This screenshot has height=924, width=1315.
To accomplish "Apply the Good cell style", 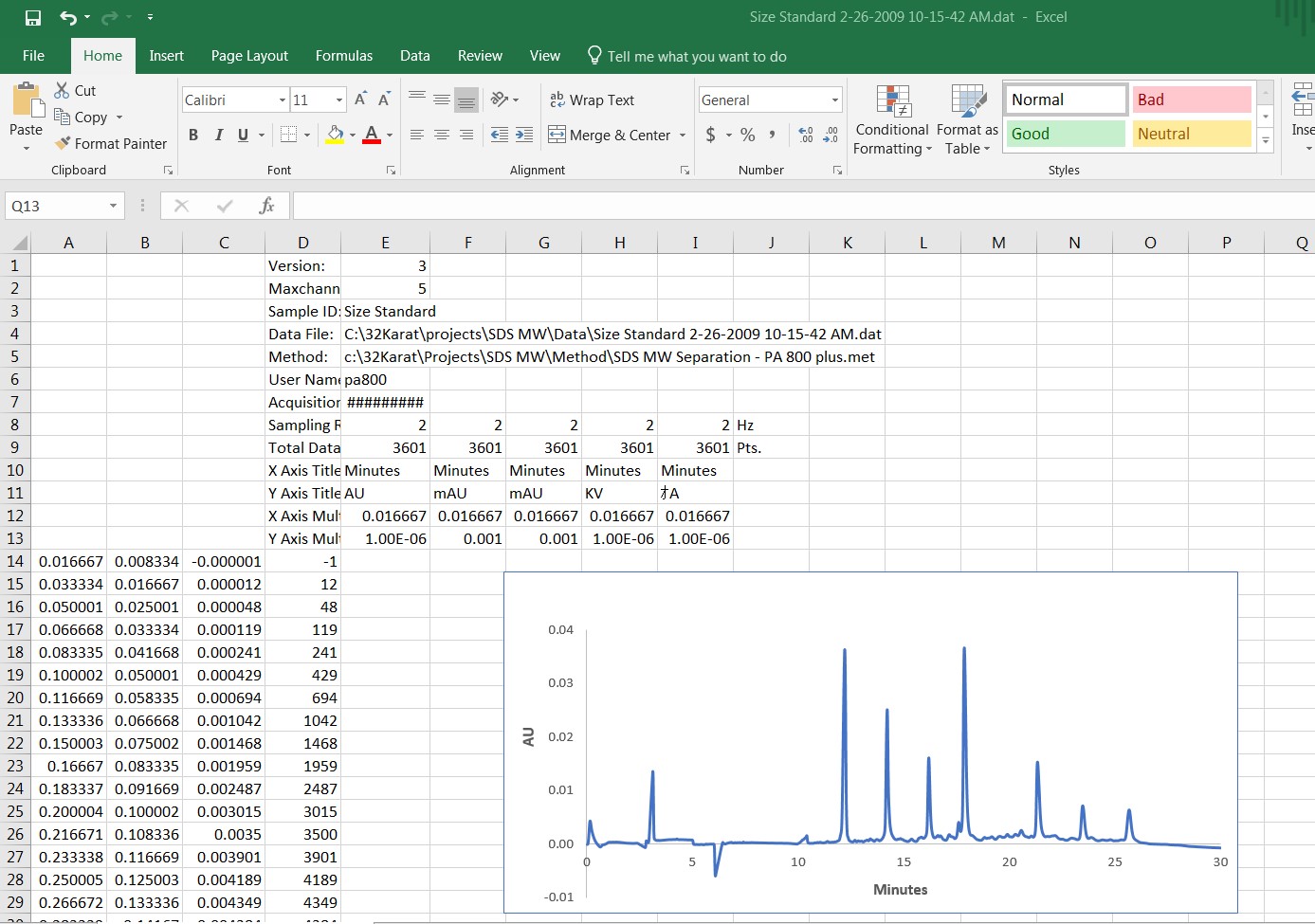I will pos(1065,134).
